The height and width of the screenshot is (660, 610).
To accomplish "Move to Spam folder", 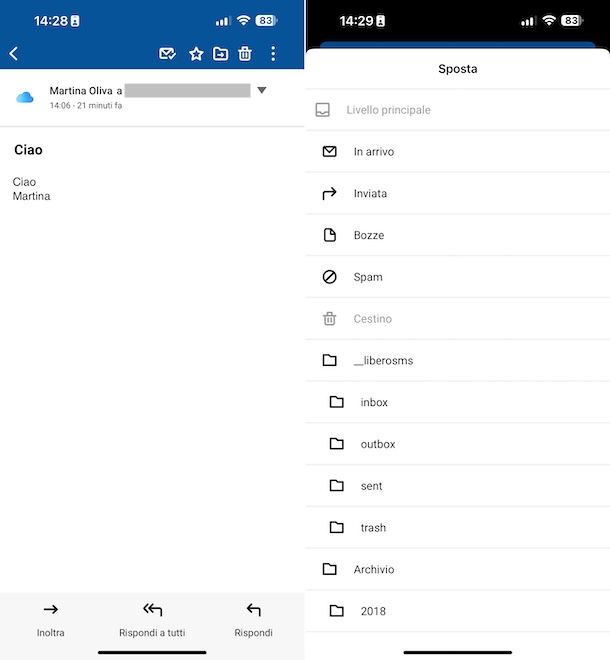I will click(x=458, y=277).
